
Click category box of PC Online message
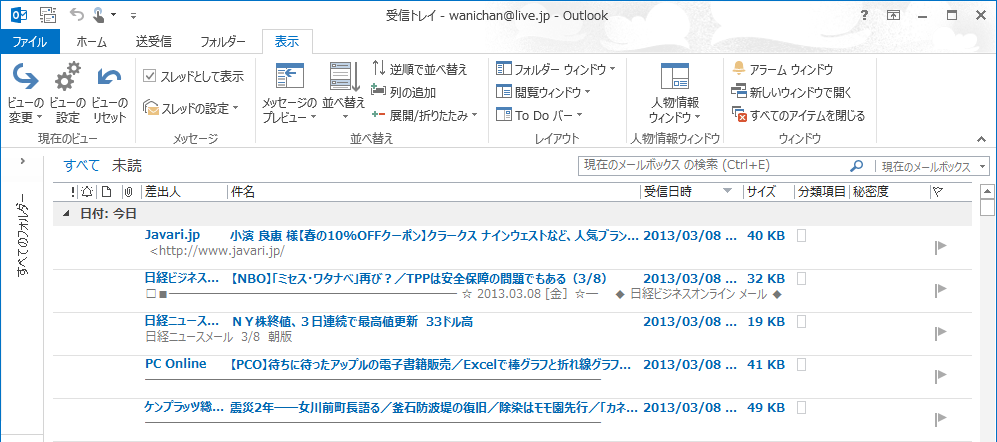[802, 364]
